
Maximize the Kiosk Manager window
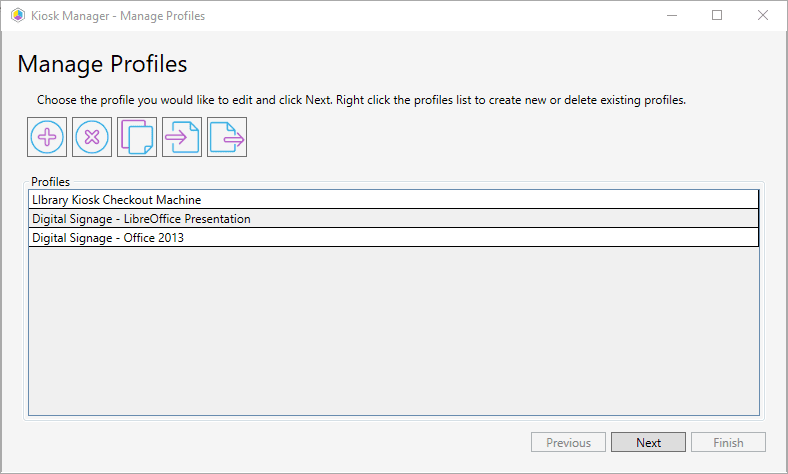click(x=717, y=15)
